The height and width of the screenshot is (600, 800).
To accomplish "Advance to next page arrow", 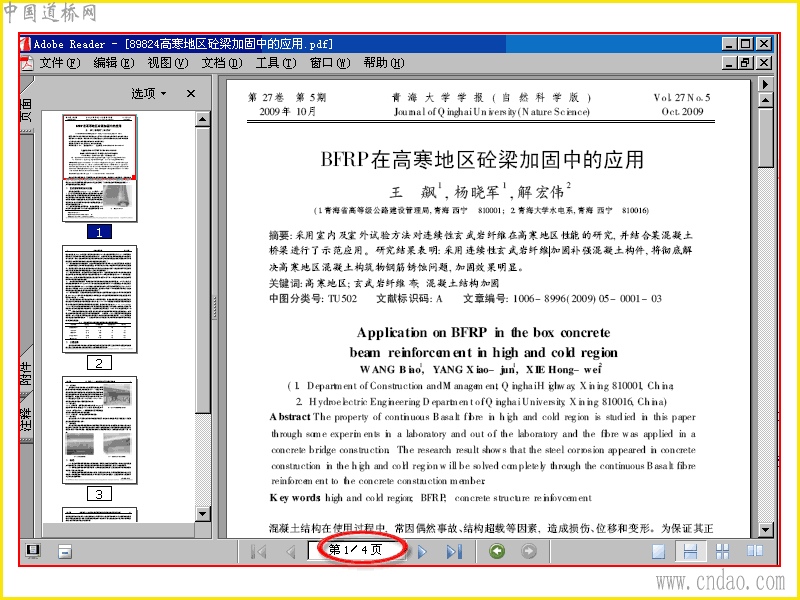I will click(x=422, y=552).
